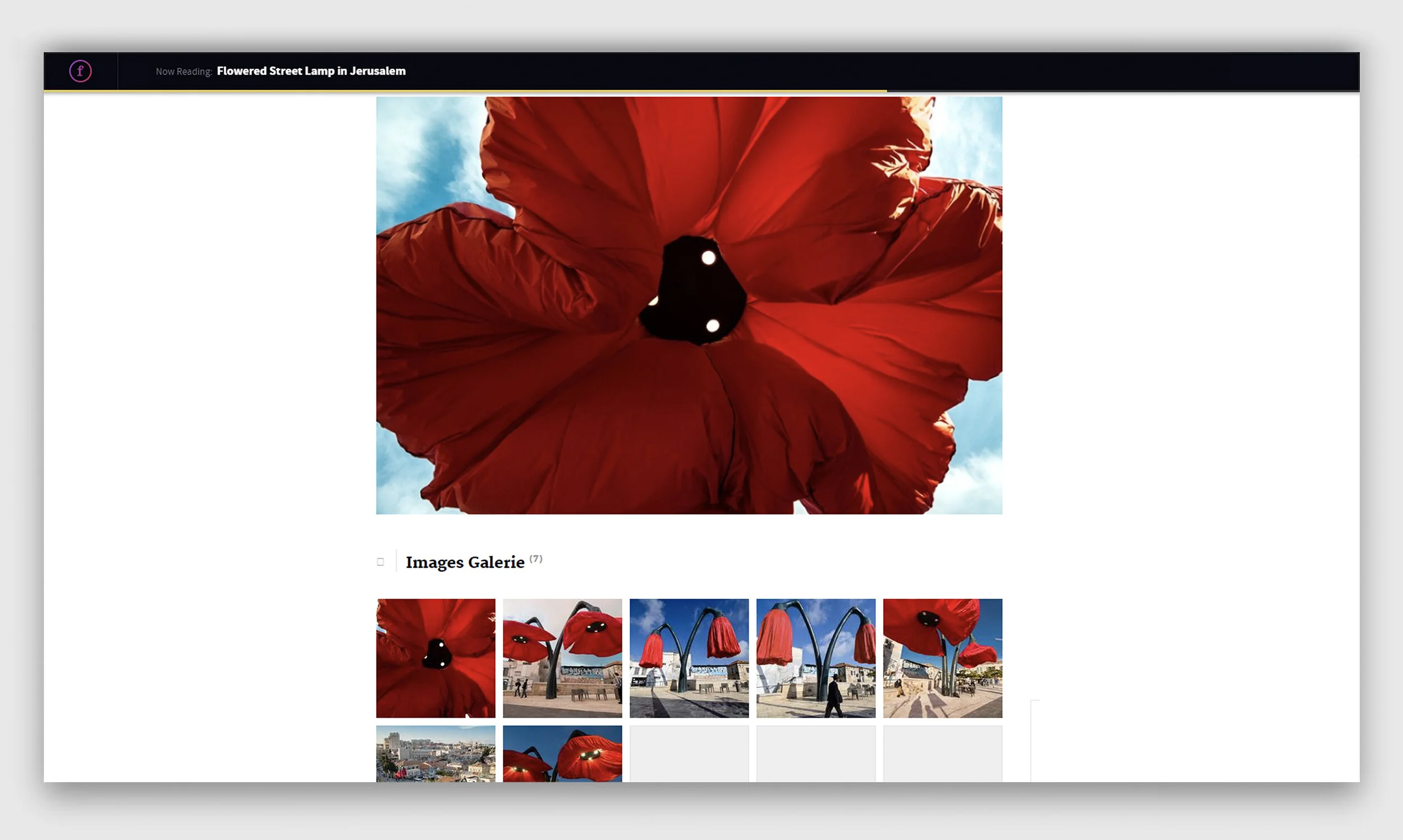Click the Now Reading label
1403x840 pixels.
tap(184, 71)
